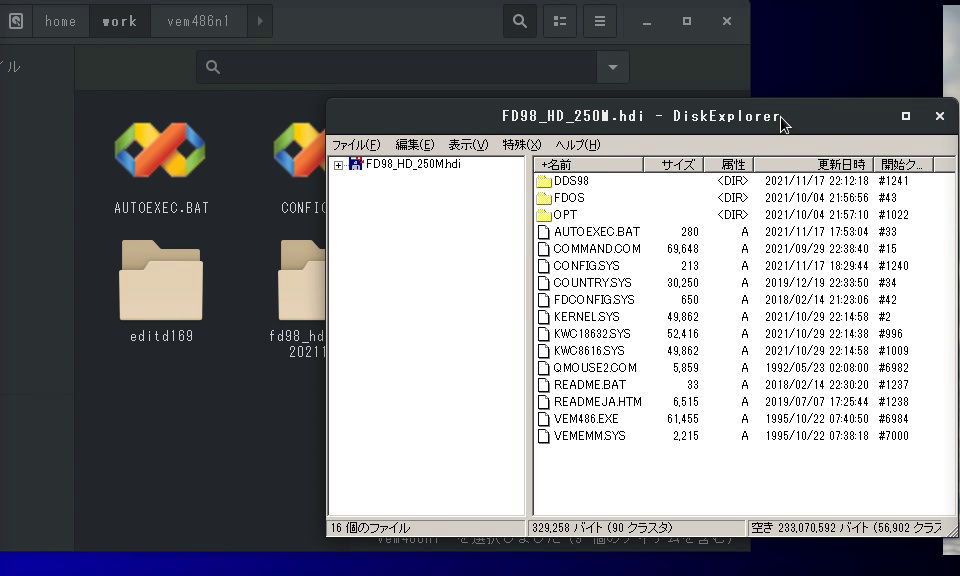Open the editd169 folder in file manager
960x576 pixels.
point(161,280)
